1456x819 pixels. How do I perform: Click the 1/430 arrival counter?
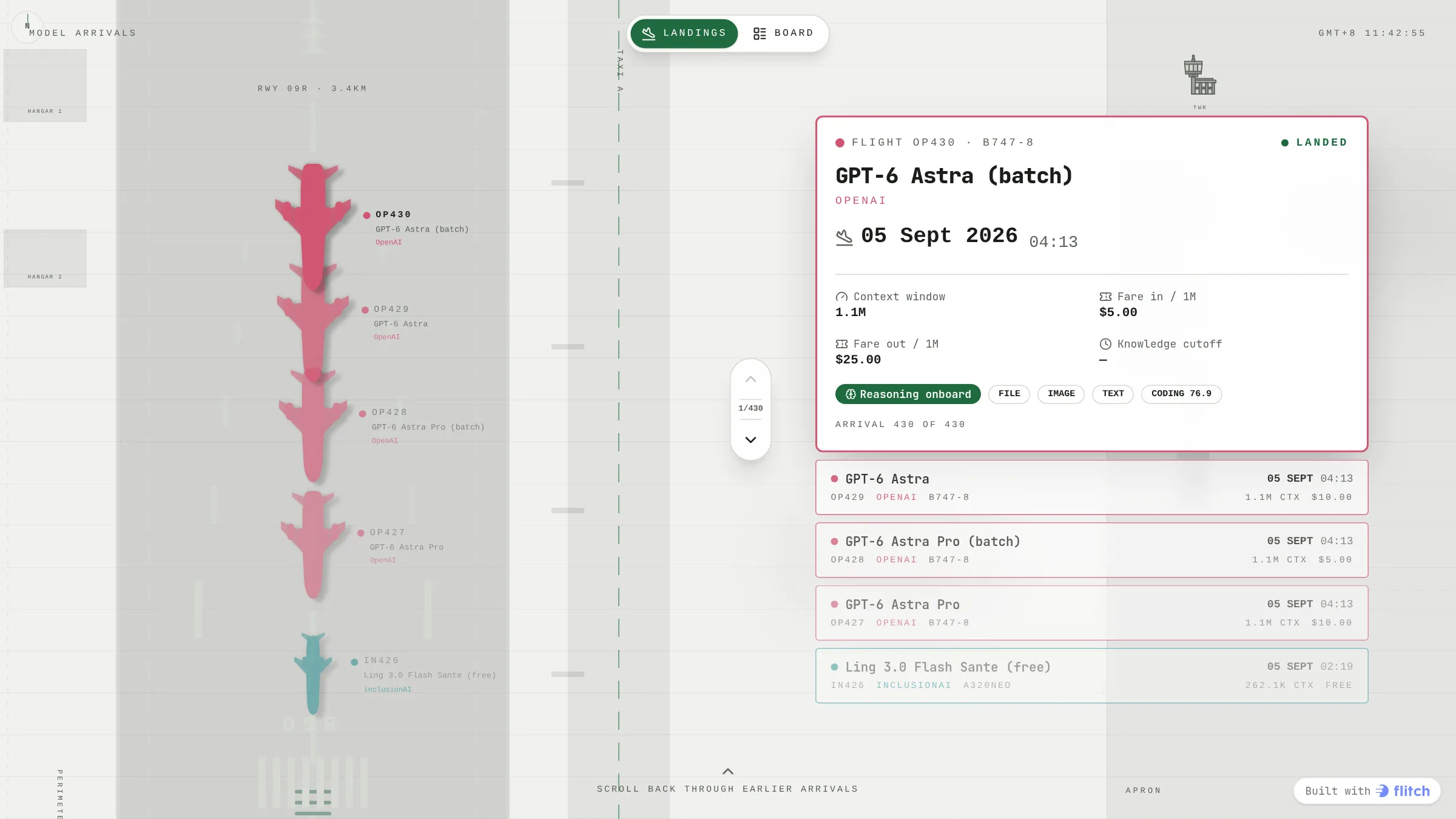(750, 408)
